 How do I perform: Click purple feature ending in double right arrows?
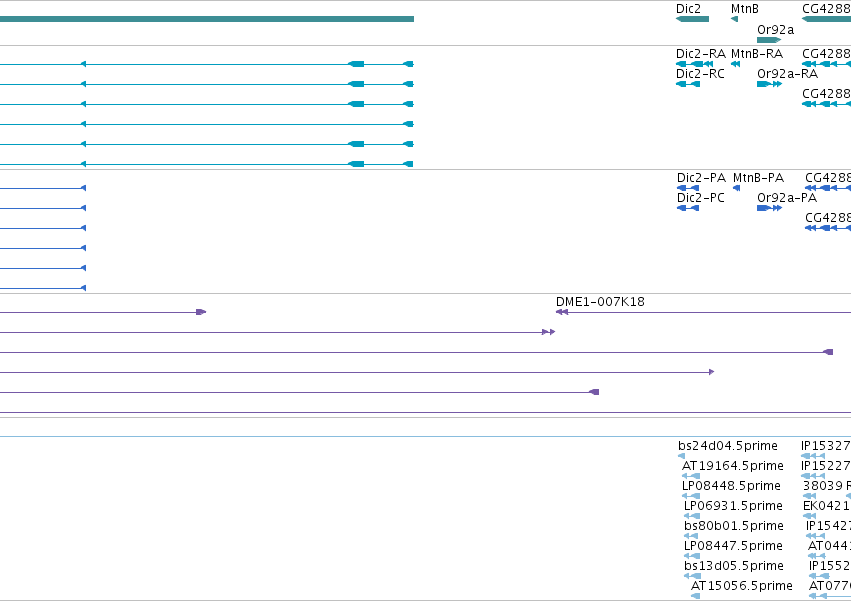[277, 332]
